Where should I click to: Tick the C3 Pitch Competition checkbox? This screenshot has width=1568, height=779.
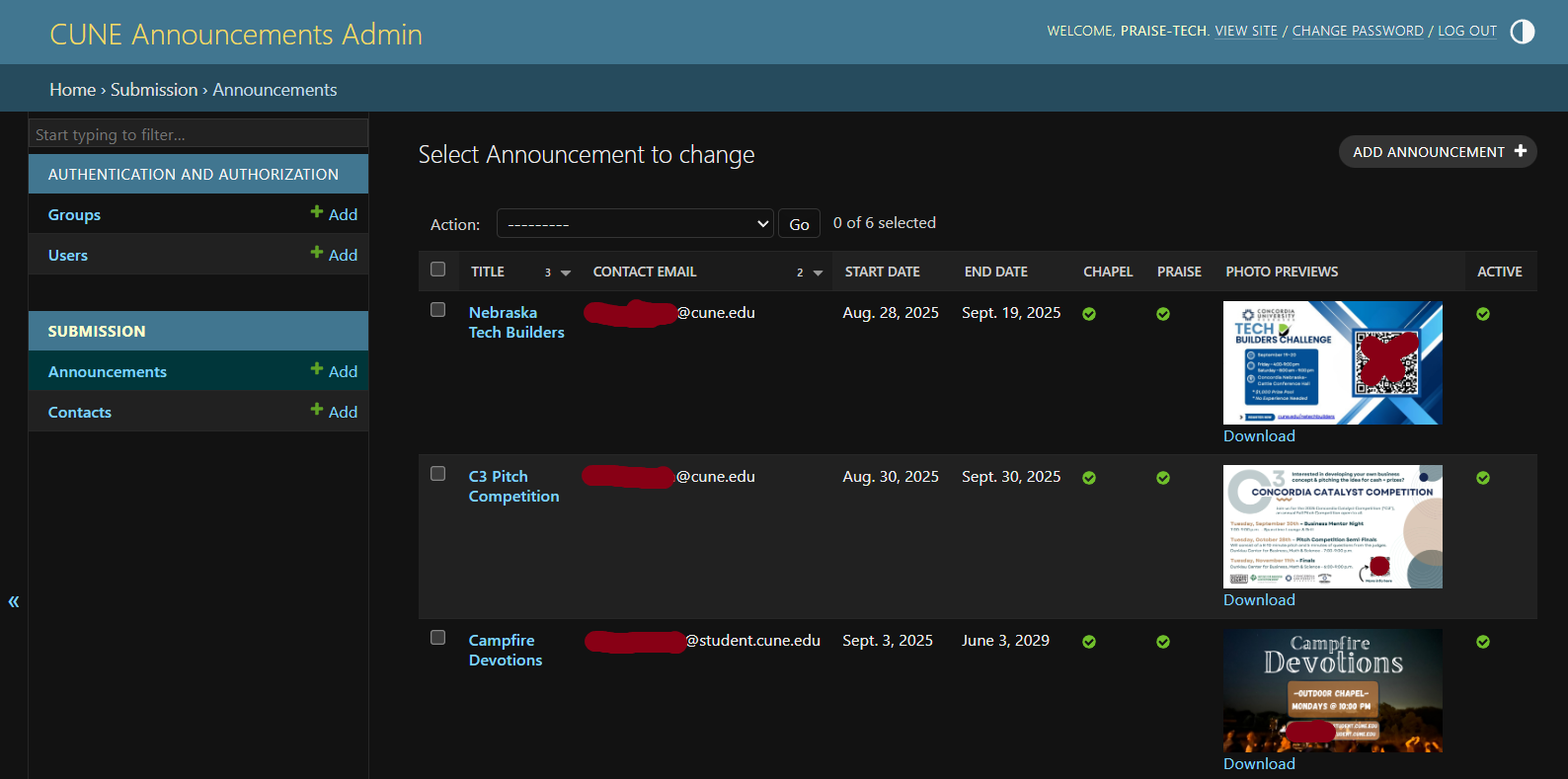(x=438, y=474)
